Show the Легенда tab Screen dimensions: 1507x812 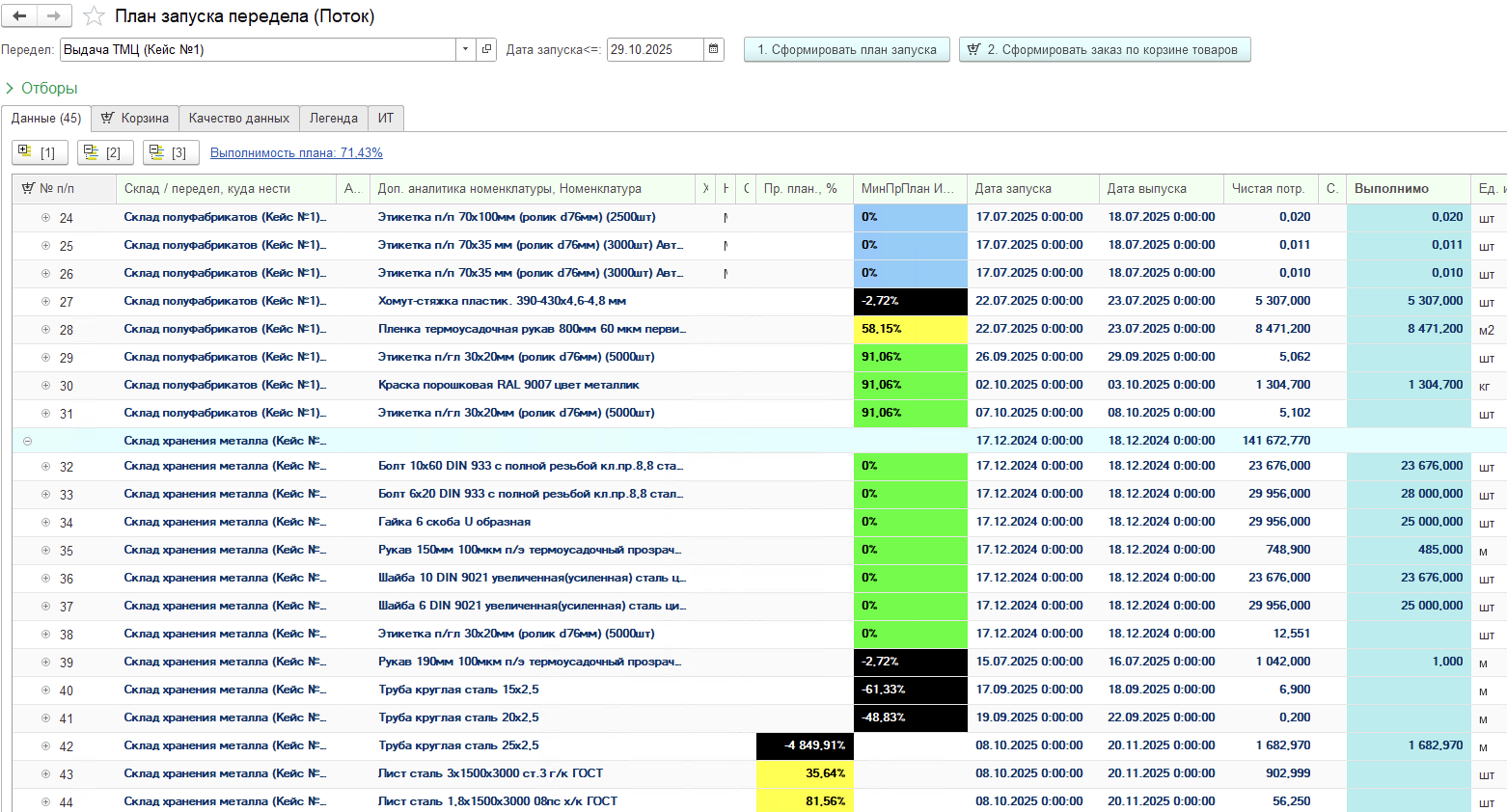tap(334, 119)
